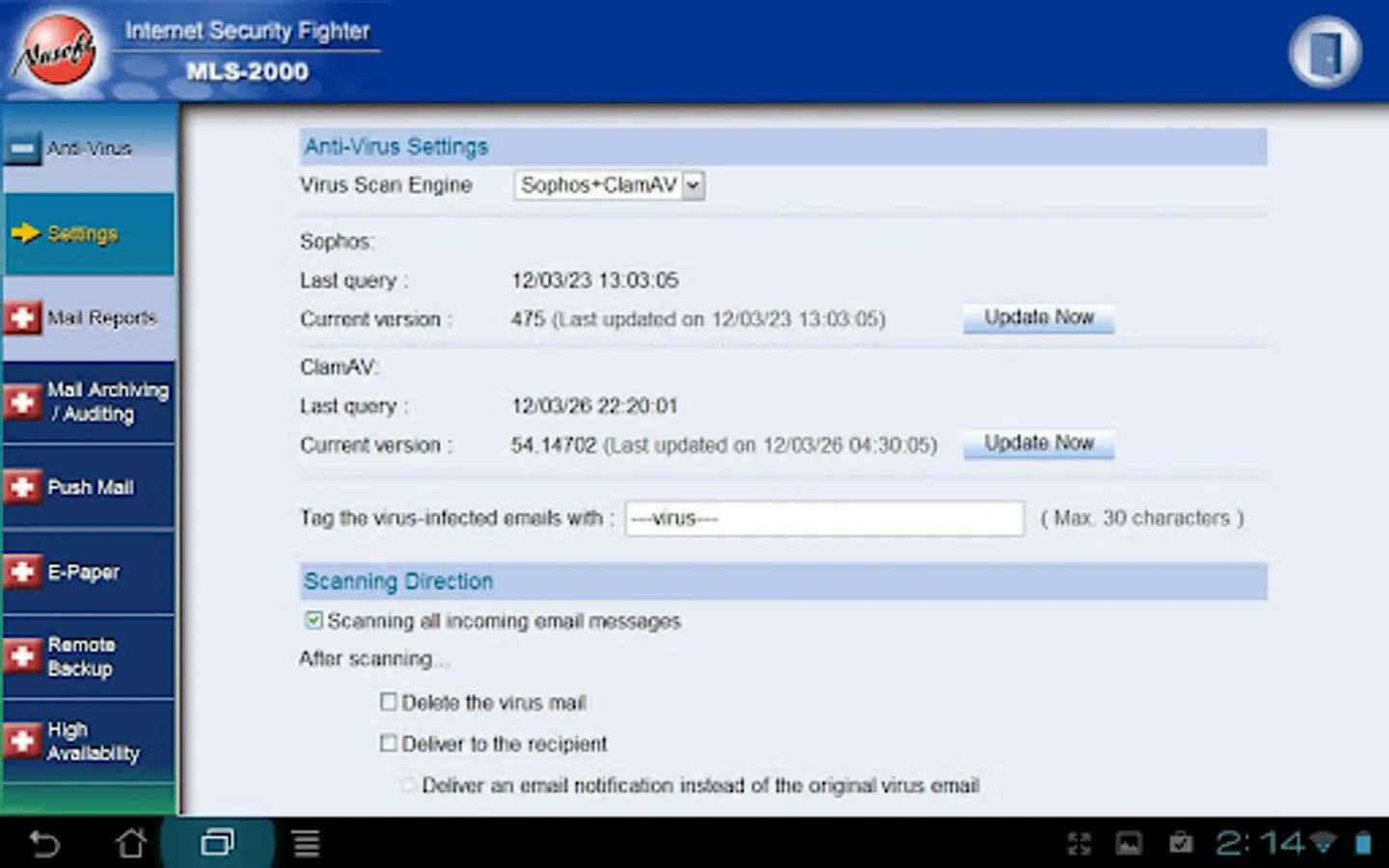1389x868 pixels.
Task: Click After scanning... label
Action: [x=373, y=659]
